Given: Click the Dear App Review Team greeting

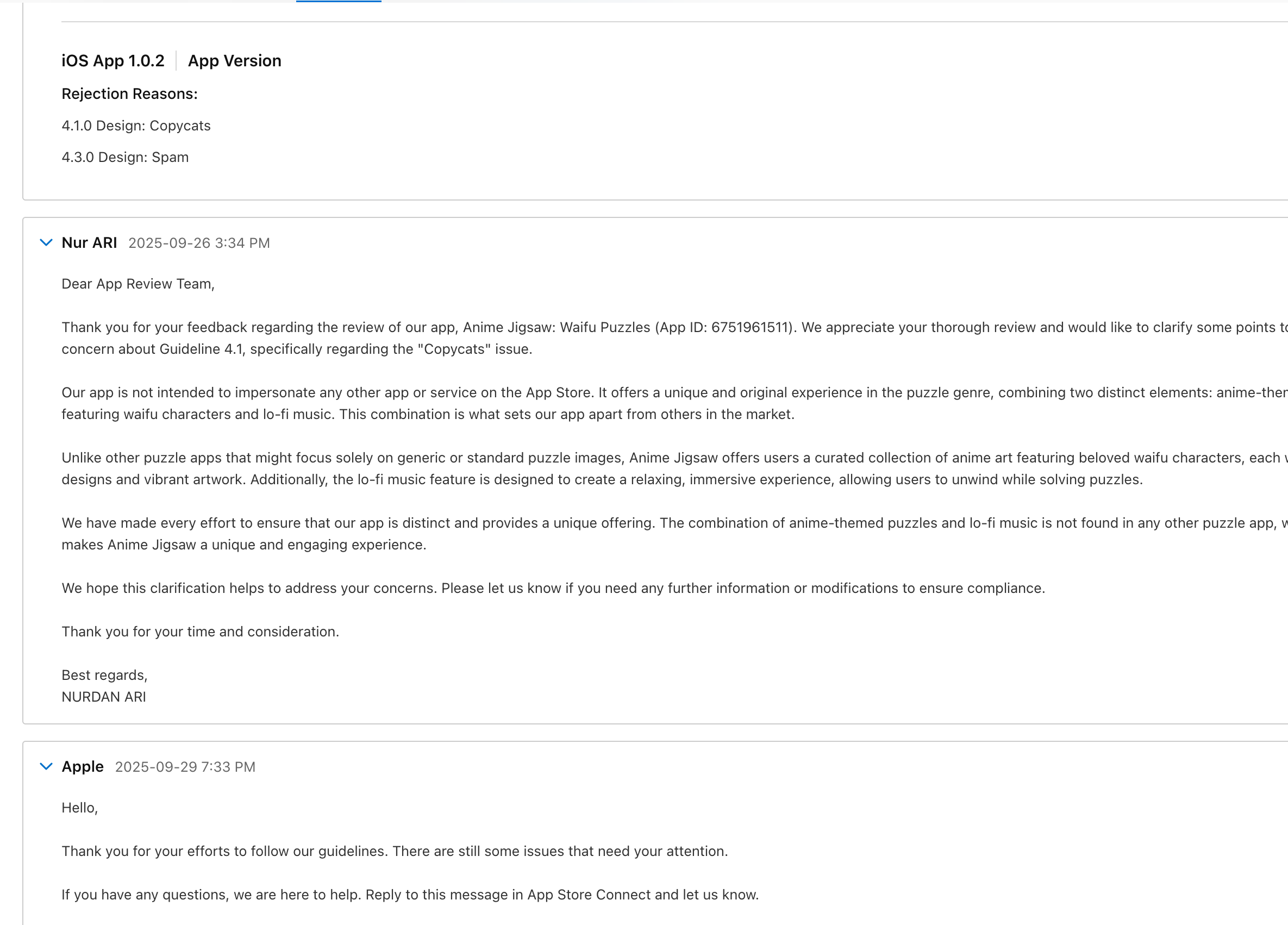Looking at the screenshot, I should click(138, 284).
